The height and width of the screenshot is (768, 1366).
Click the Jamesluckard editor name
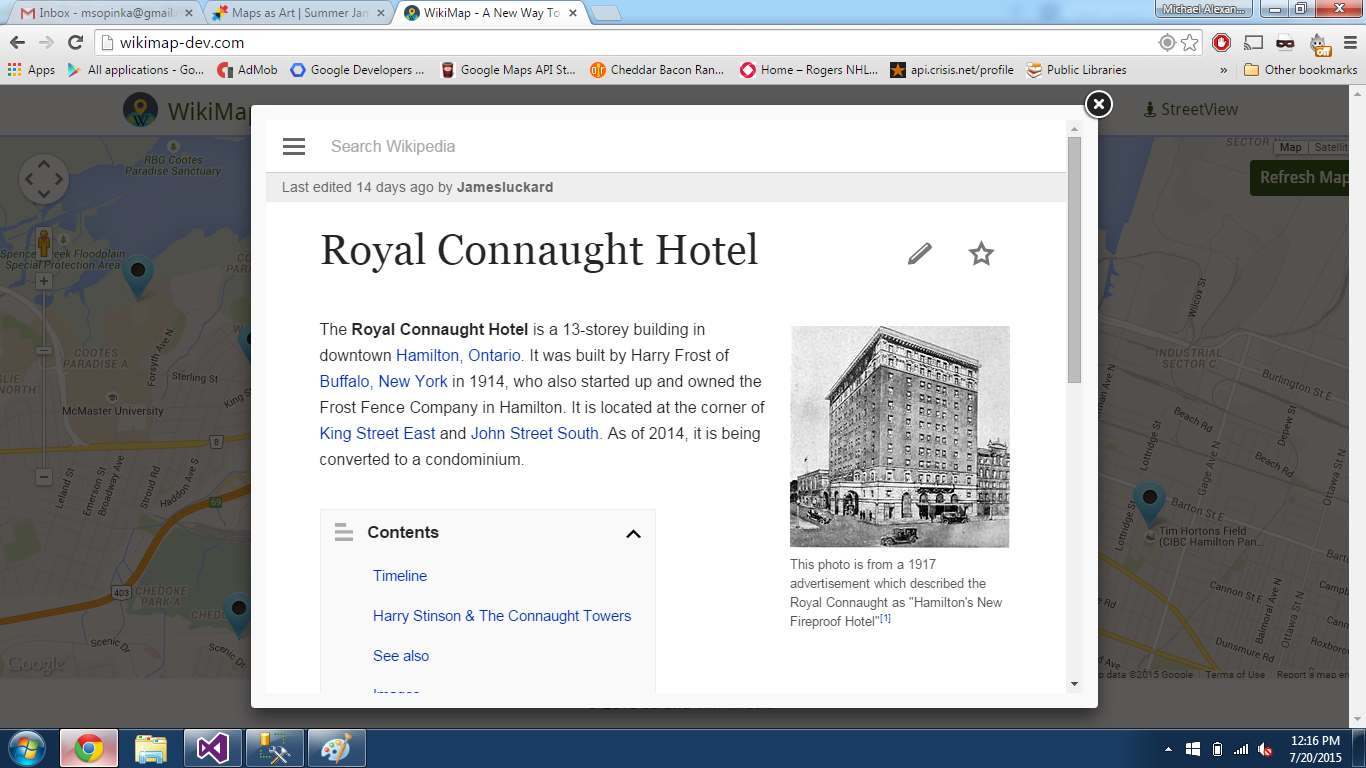point(505,187)
